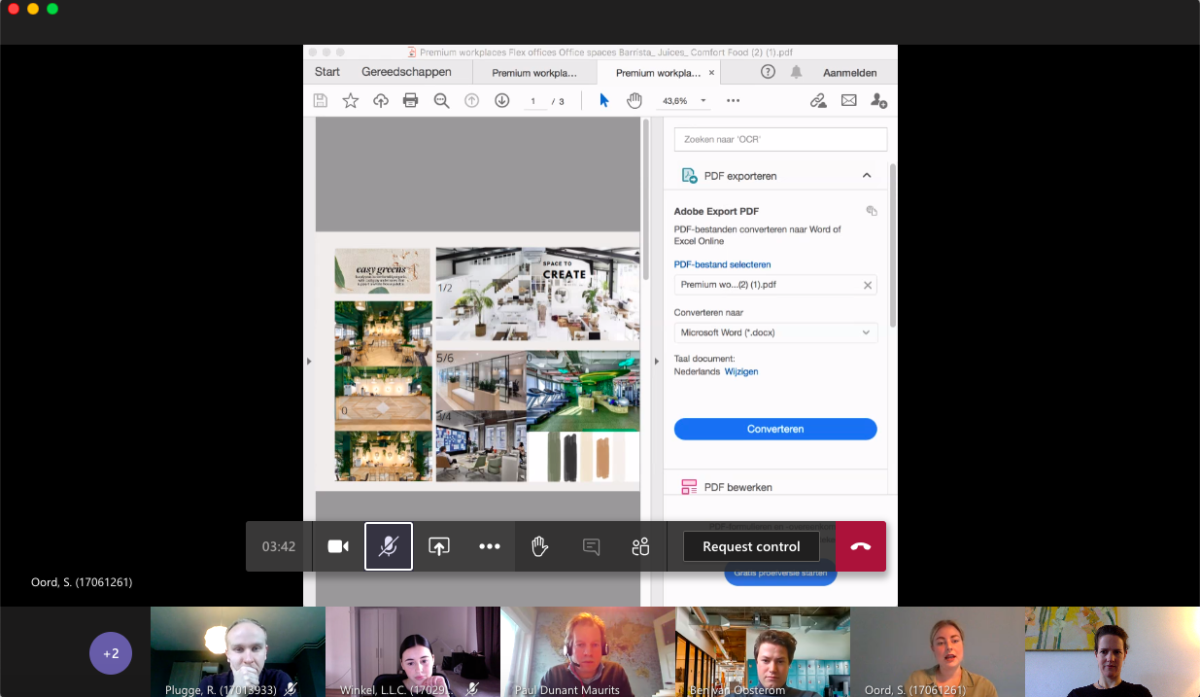
Task: Show participants with the people icon
Action: [x=641, y=546]
